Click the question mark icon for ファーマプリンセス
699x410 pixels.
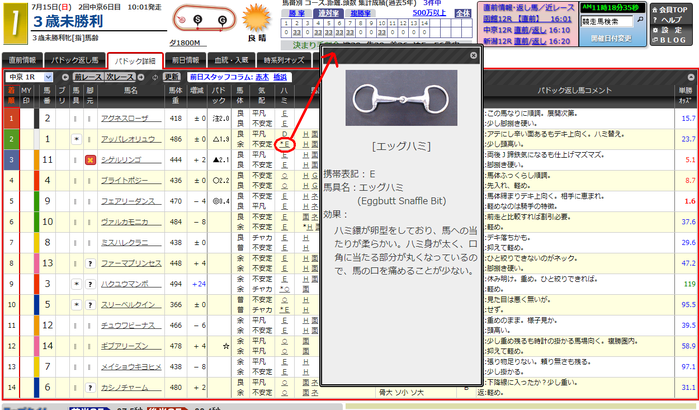(x=90, y=263)
